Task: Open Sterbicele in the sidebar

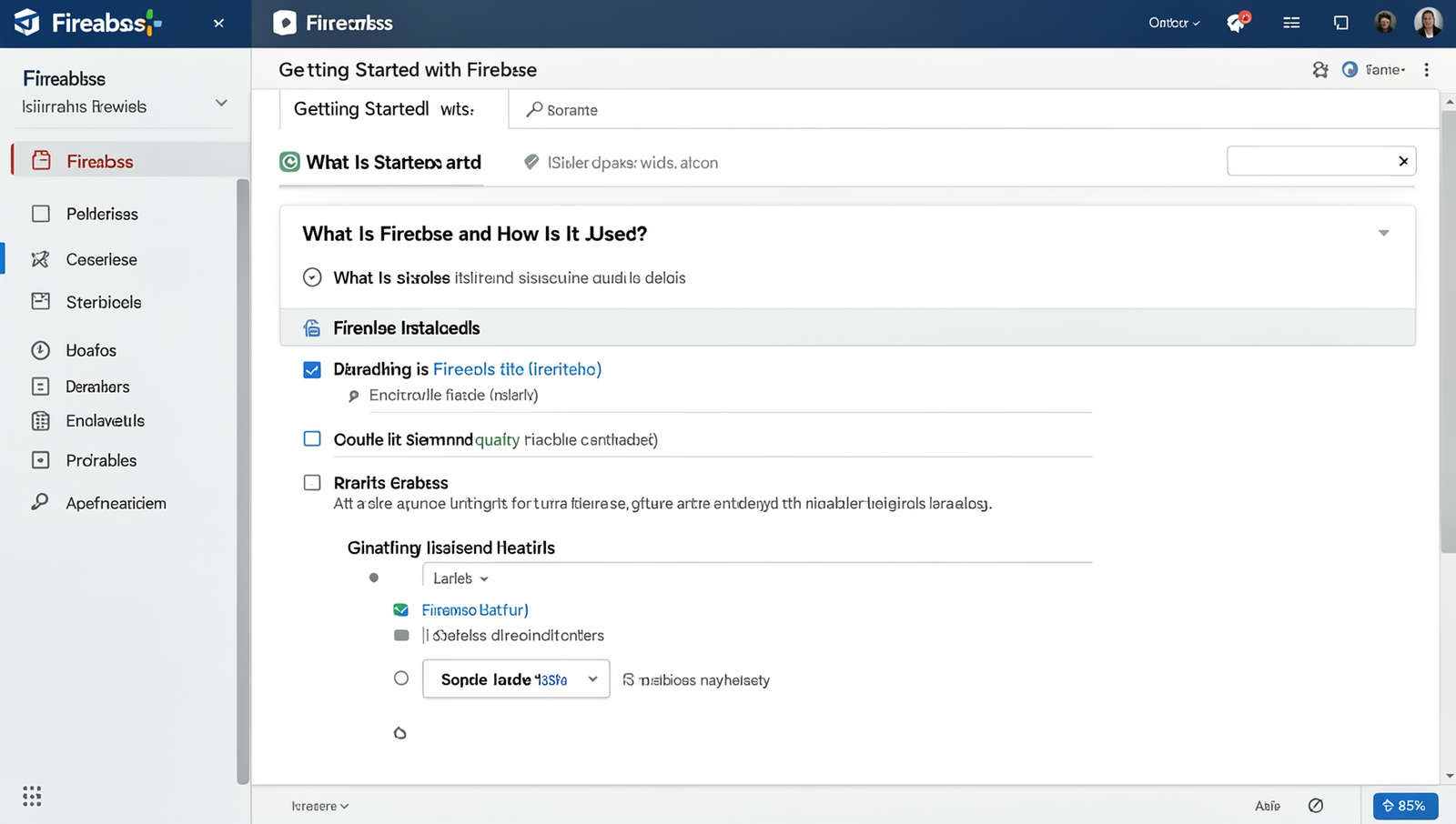Action: 104,302
